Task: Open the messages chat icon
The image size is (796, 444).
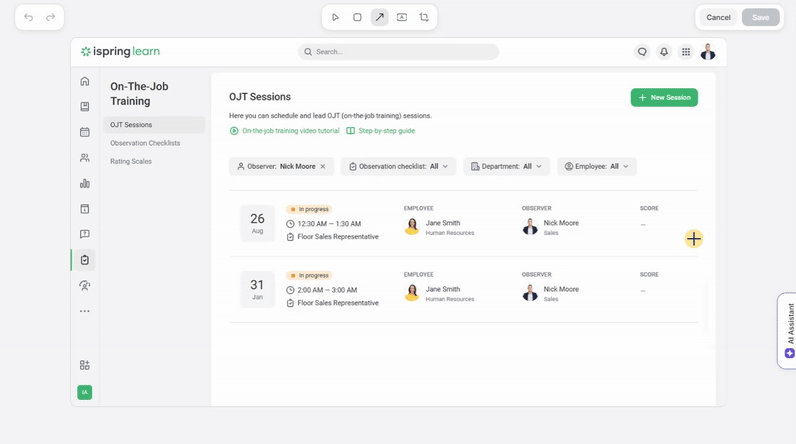Action: click(x=642, y=52)
